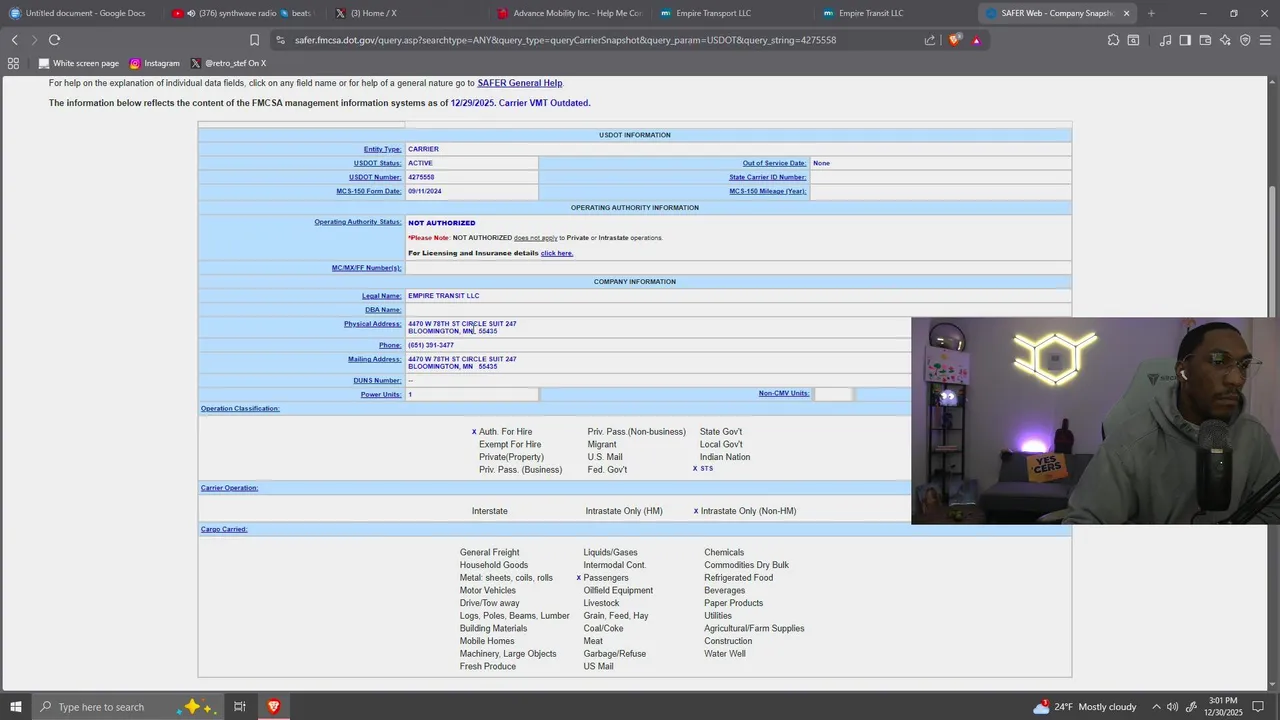Open Task View on the taskbar
The width and height of the screenshot is (1280, 720).
pyautogui.click(x=239, y=707)
